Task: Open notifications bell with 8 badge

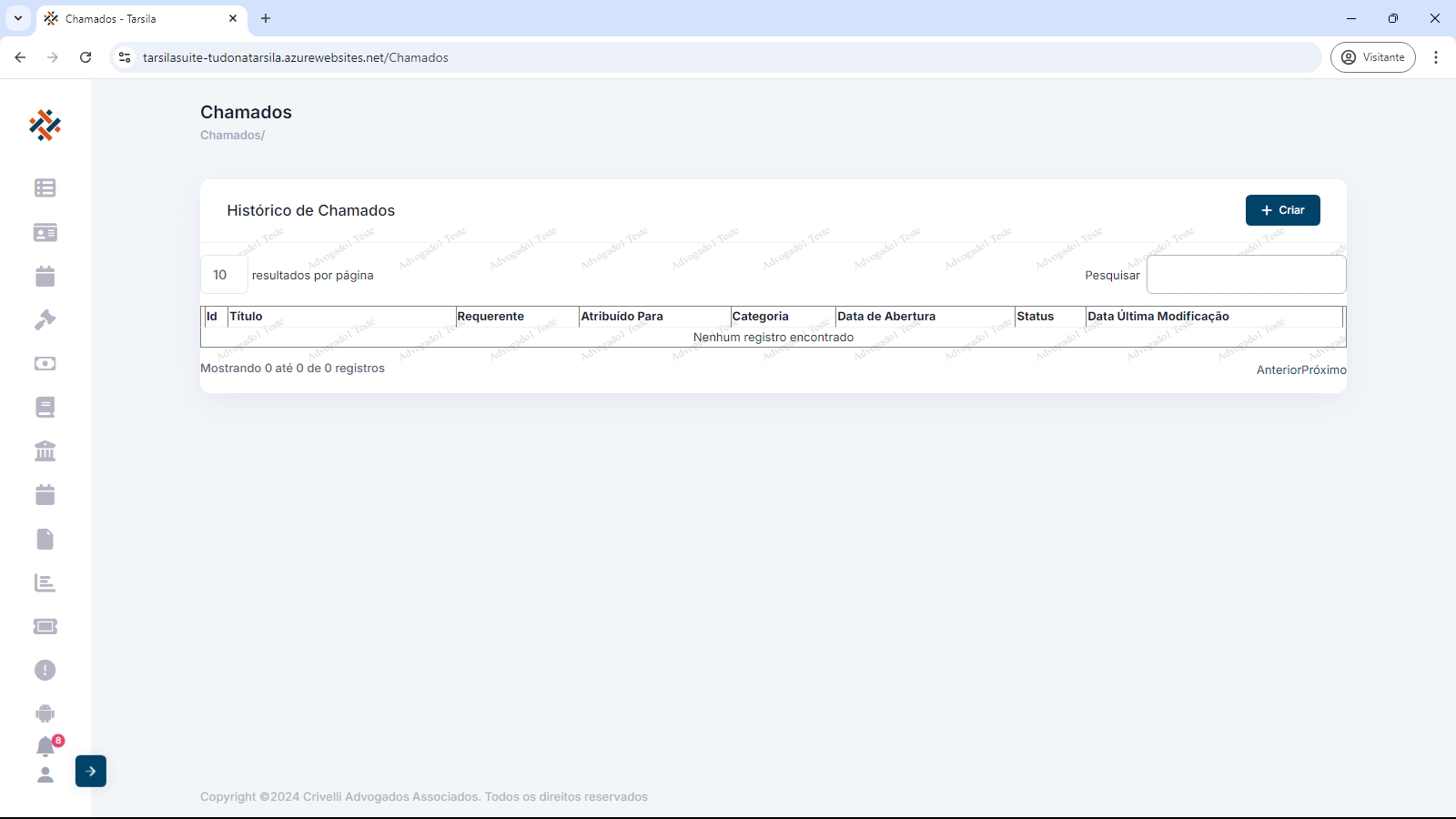Action: click(45, 747)
